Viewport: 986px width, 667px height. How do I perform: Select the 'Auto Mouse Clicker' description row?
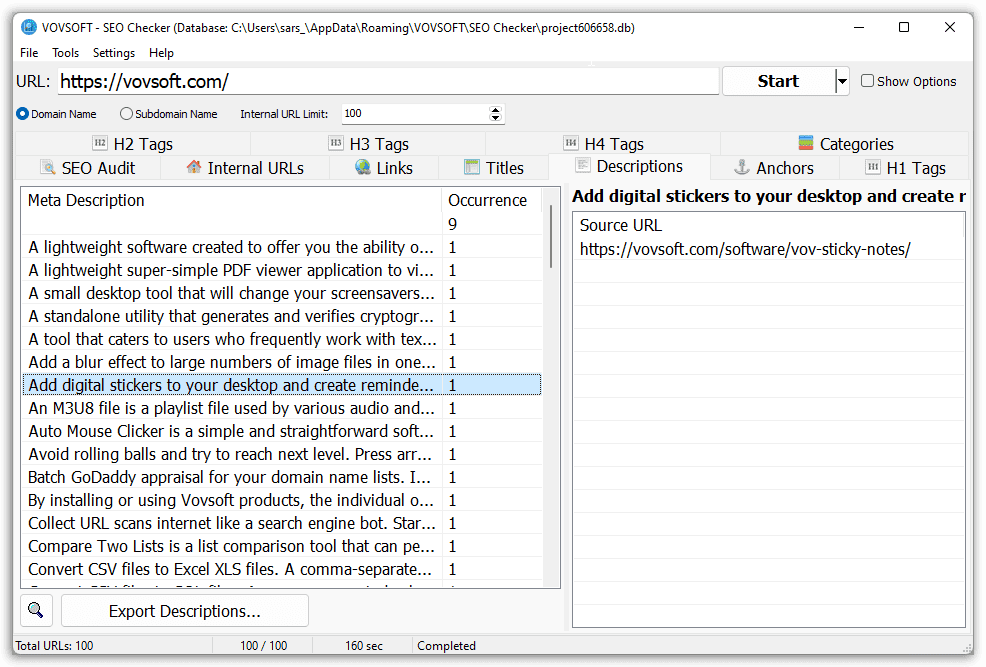282,431
